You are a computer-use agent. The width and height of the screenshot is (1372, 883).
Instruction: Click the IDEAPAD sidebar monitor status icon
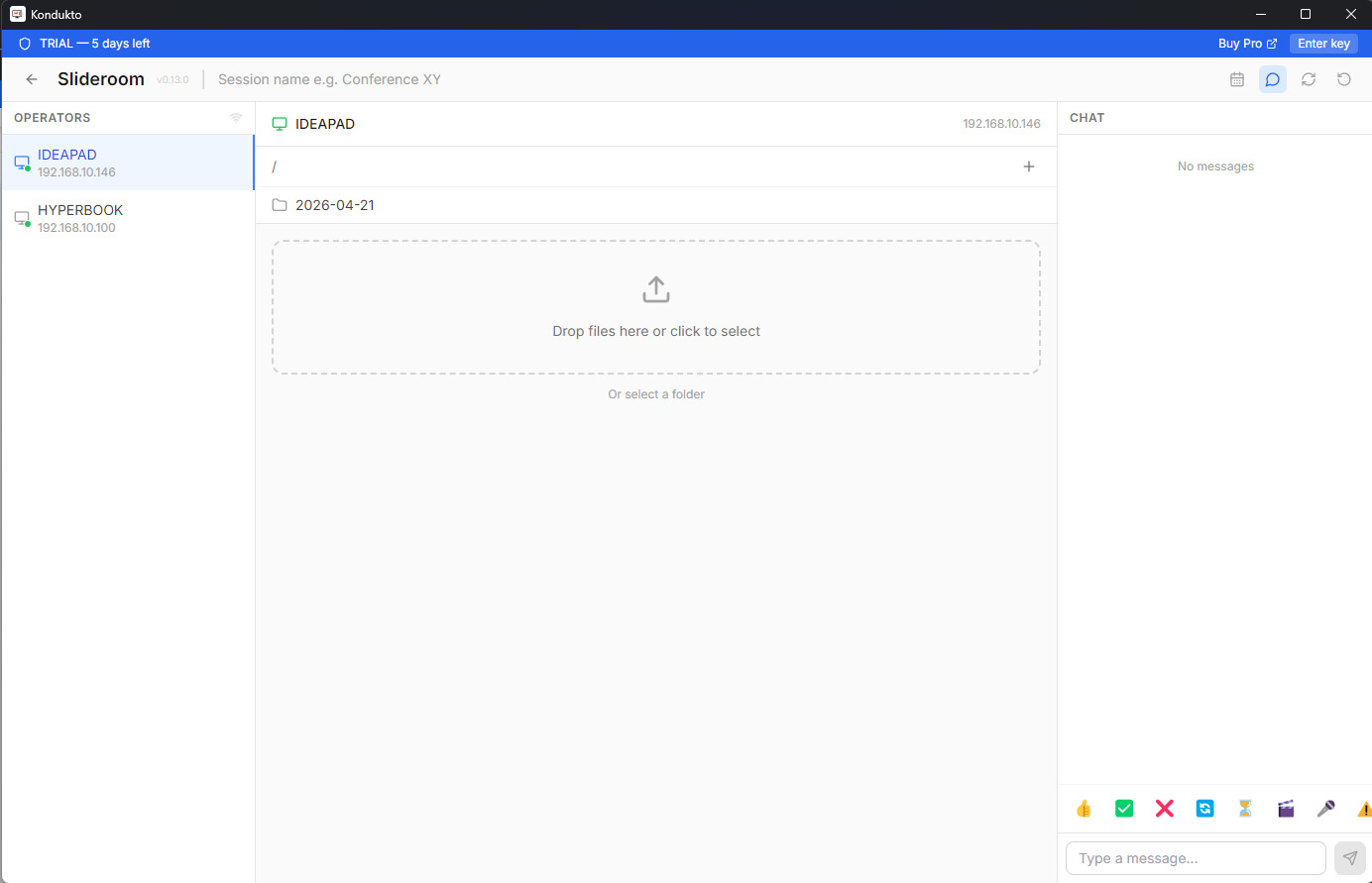pyautogui.click(x=22, y=163)
